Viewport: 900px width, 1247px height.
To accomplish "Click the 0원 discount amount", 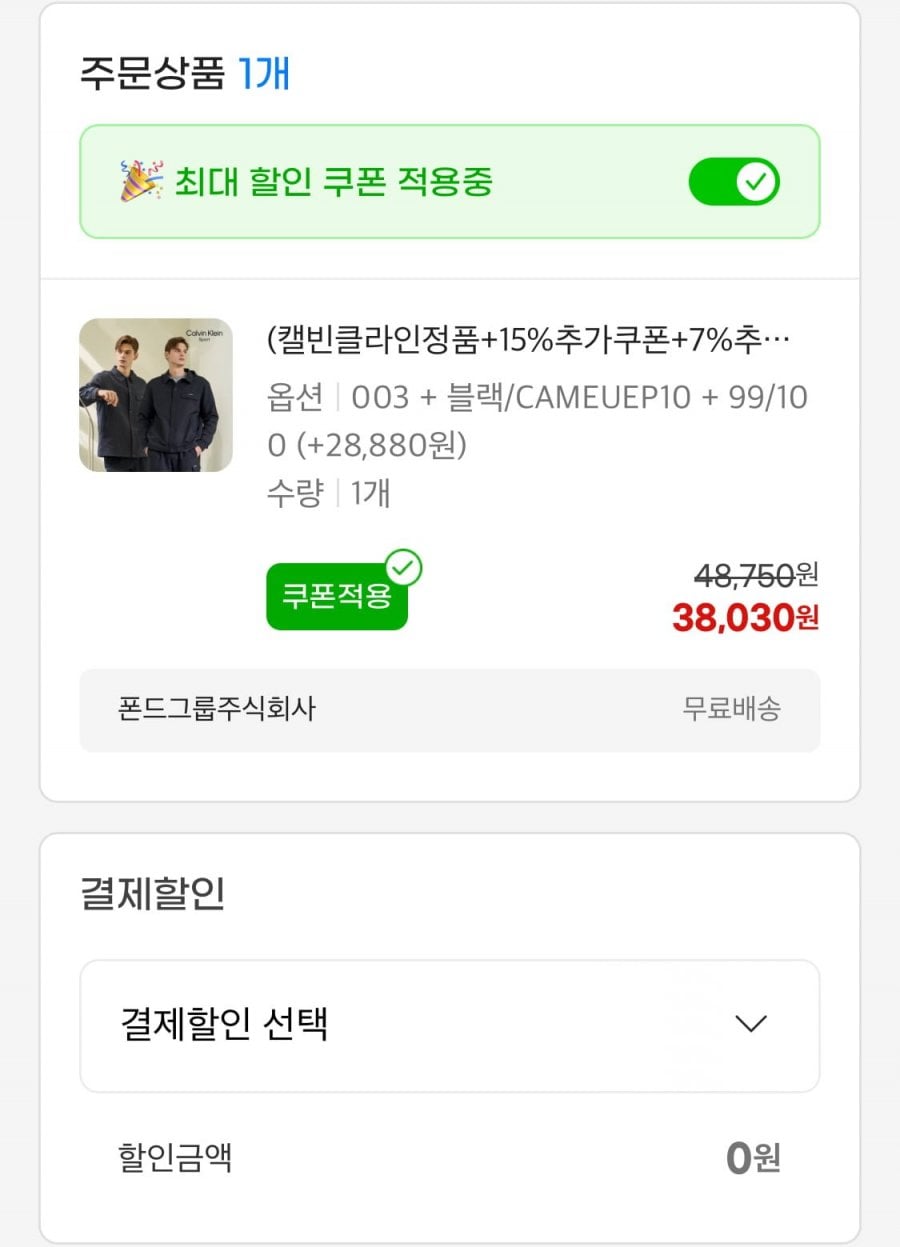I will [753, 1158].
